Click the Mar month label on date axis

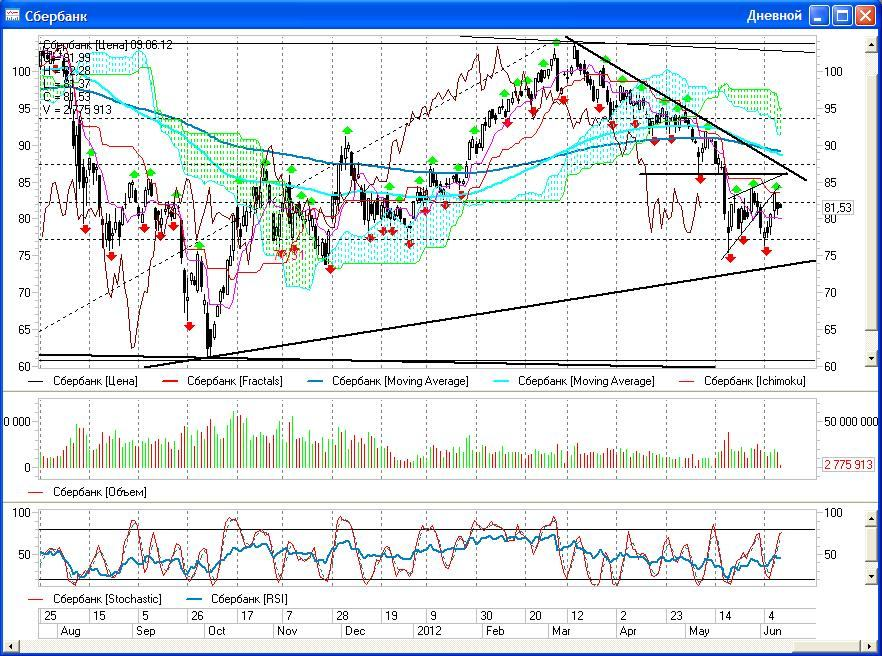(x=561, y=631)
